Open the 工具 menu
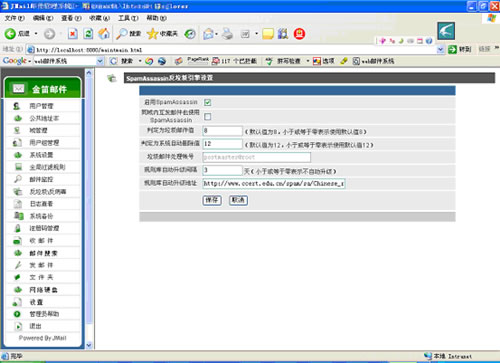Screen dimensions: 500x363 point(128,18)
